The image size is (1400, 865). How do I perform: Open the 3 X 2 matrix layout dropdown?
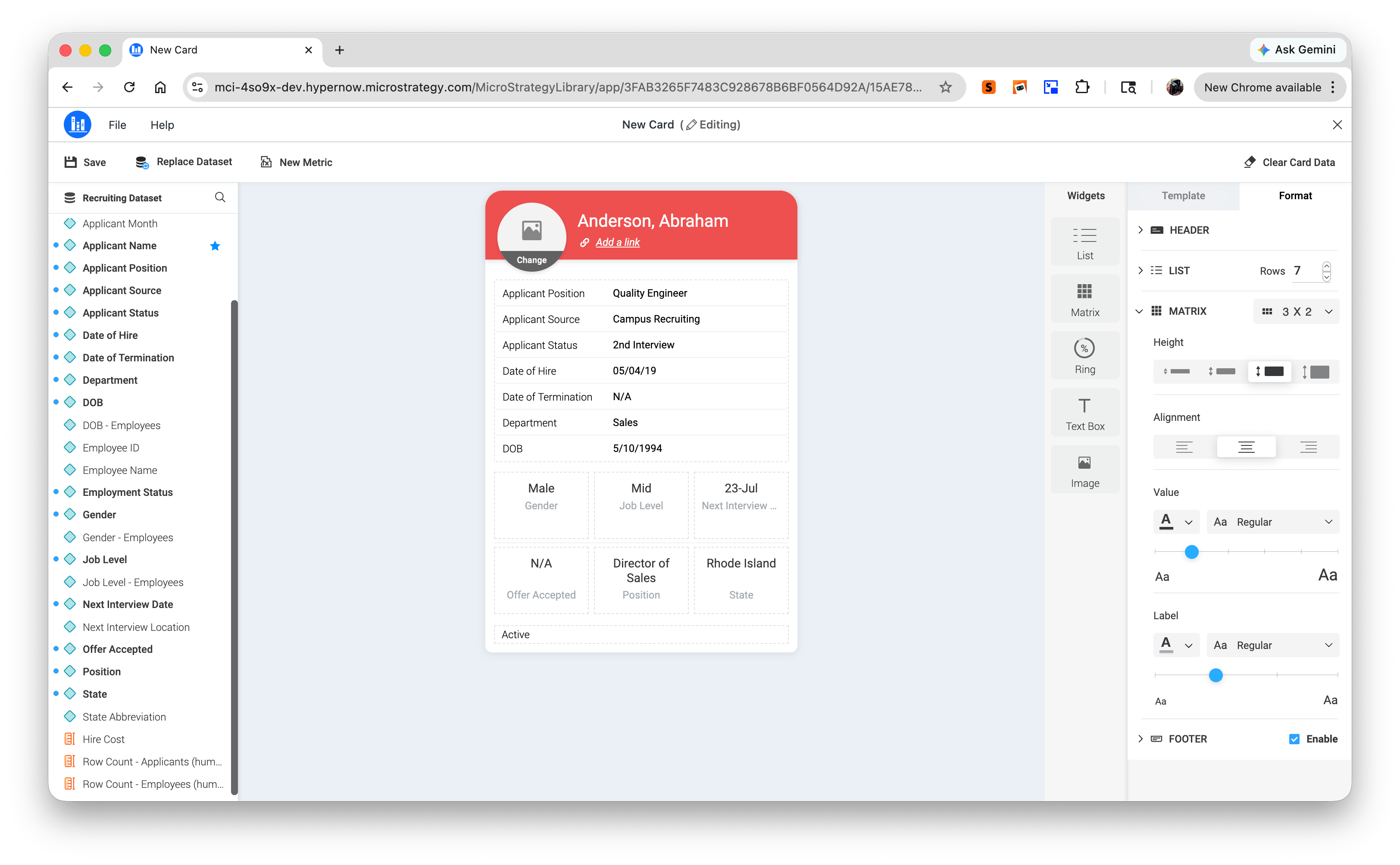coord(1296,311)
